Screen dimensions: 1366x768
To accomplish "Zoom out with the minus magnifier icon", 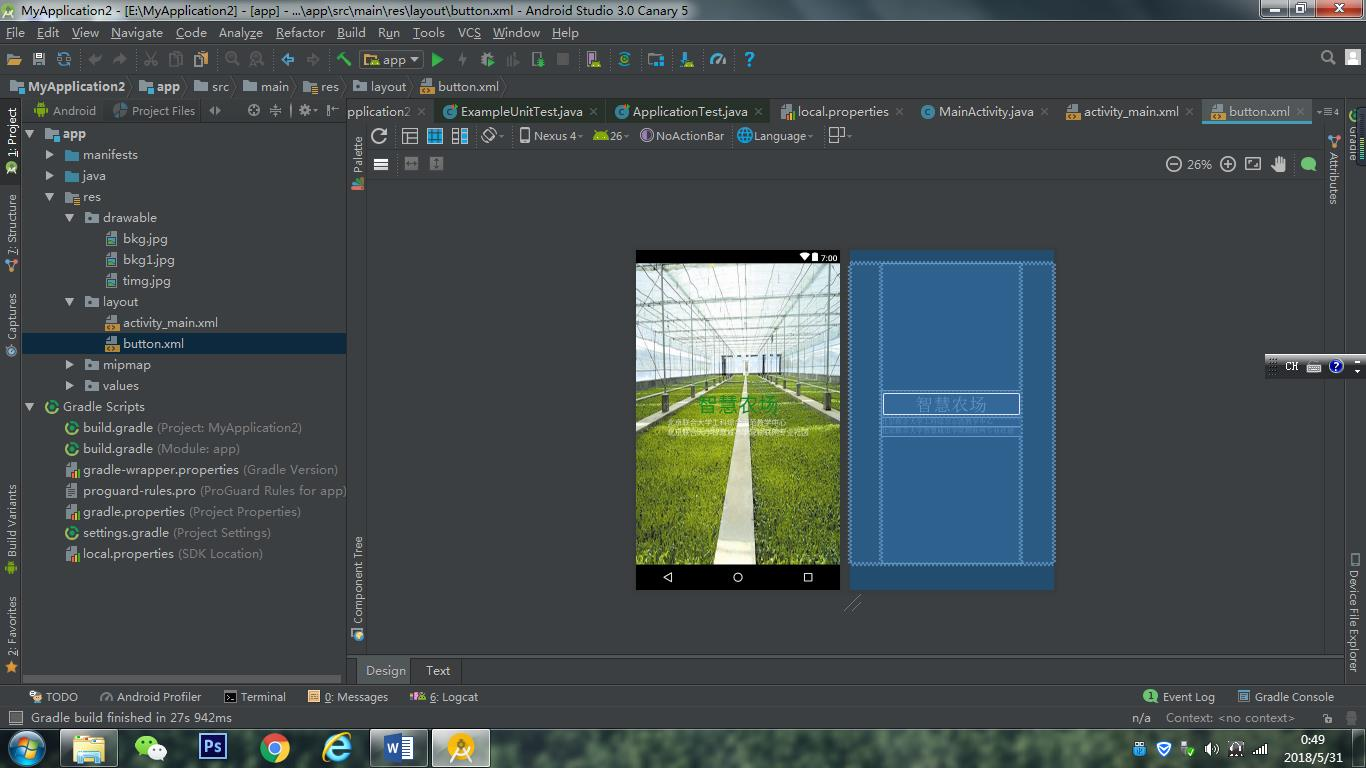I will pos(1174,164).
